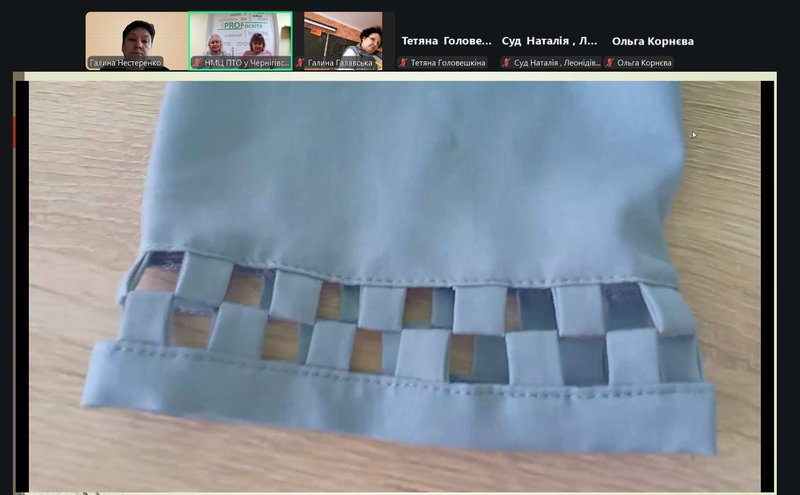Select the large Суд Наталія participant name
The height and width of the screenshot is (495, 800).
[550, 41]
